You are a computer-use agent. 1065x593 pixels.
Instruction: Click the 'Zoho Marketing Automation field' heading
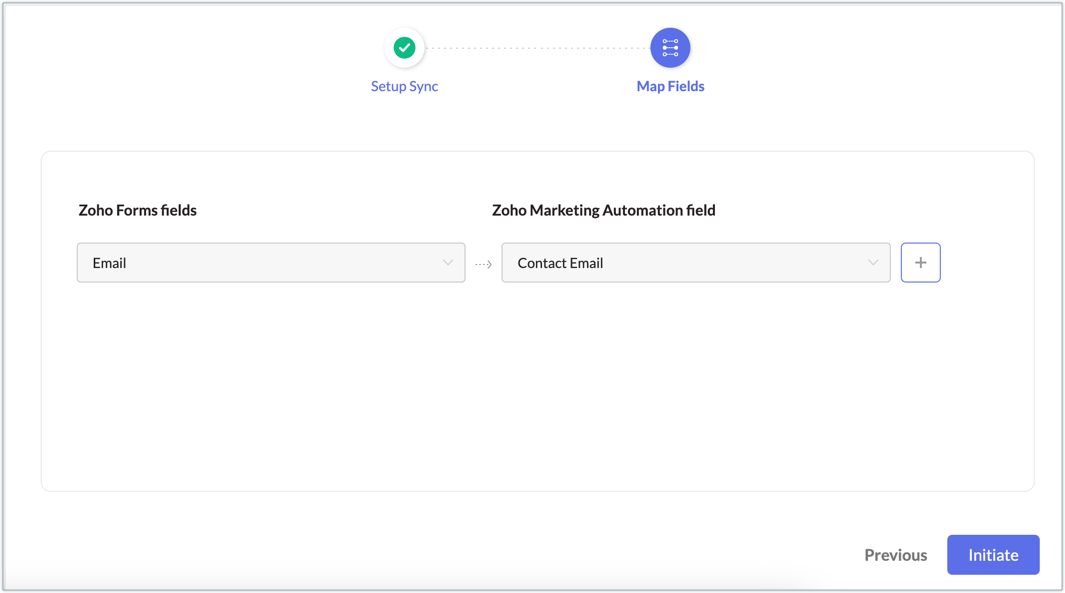(603, 211)
